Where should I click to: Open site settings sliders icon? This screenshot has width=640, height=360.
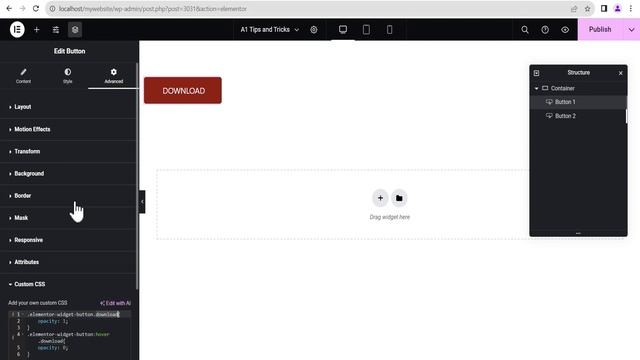[56, 29]
